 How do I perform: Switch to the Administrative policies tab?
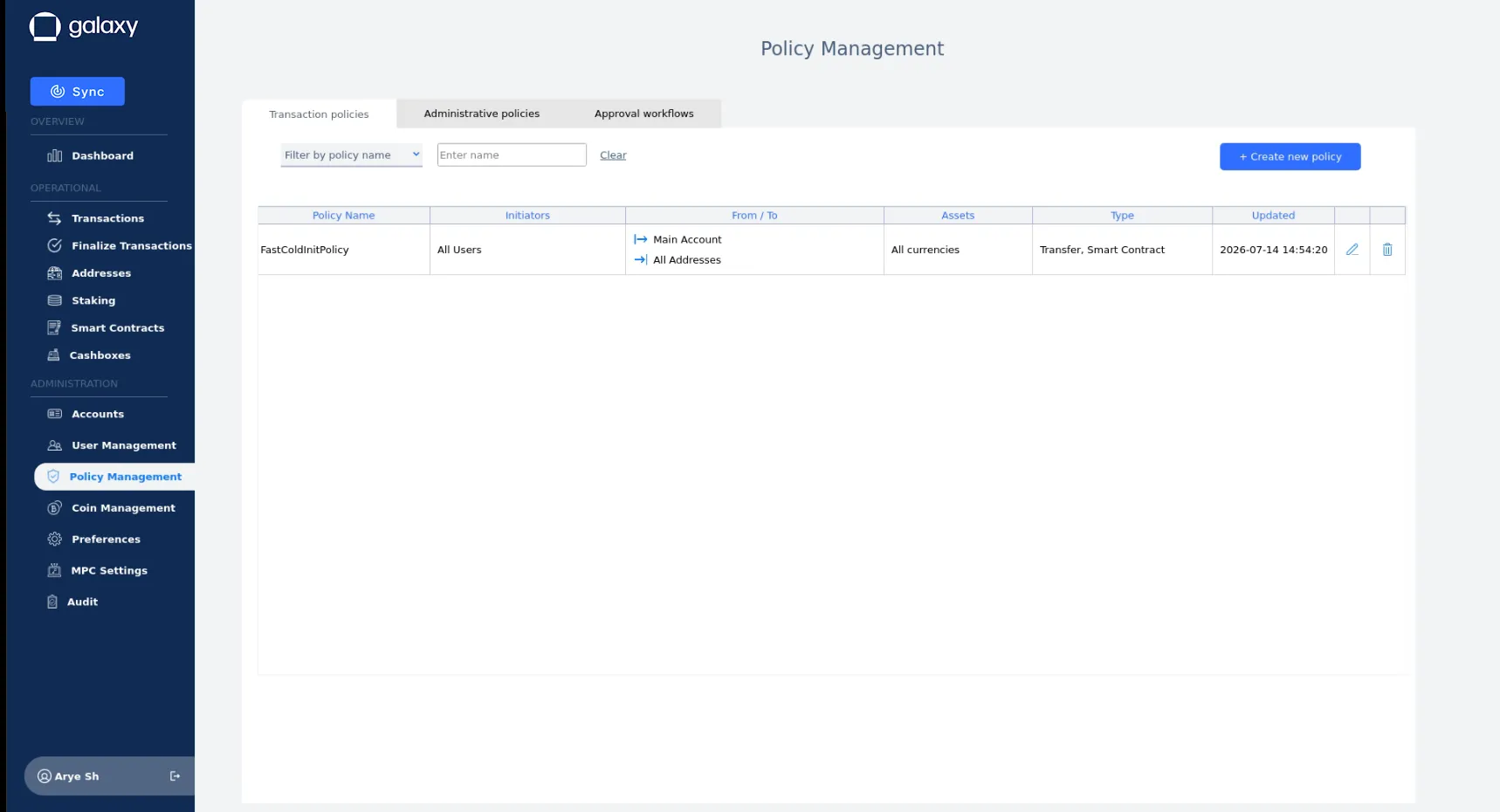(482, 114)
